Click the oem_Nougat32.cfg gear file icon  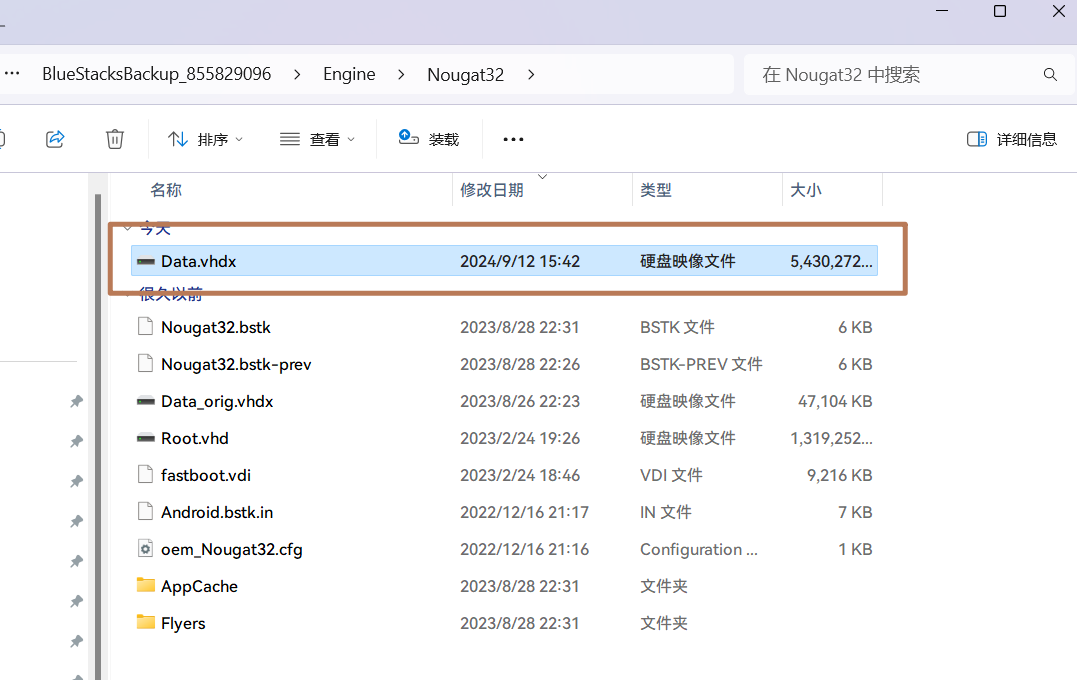click(146, 549)
